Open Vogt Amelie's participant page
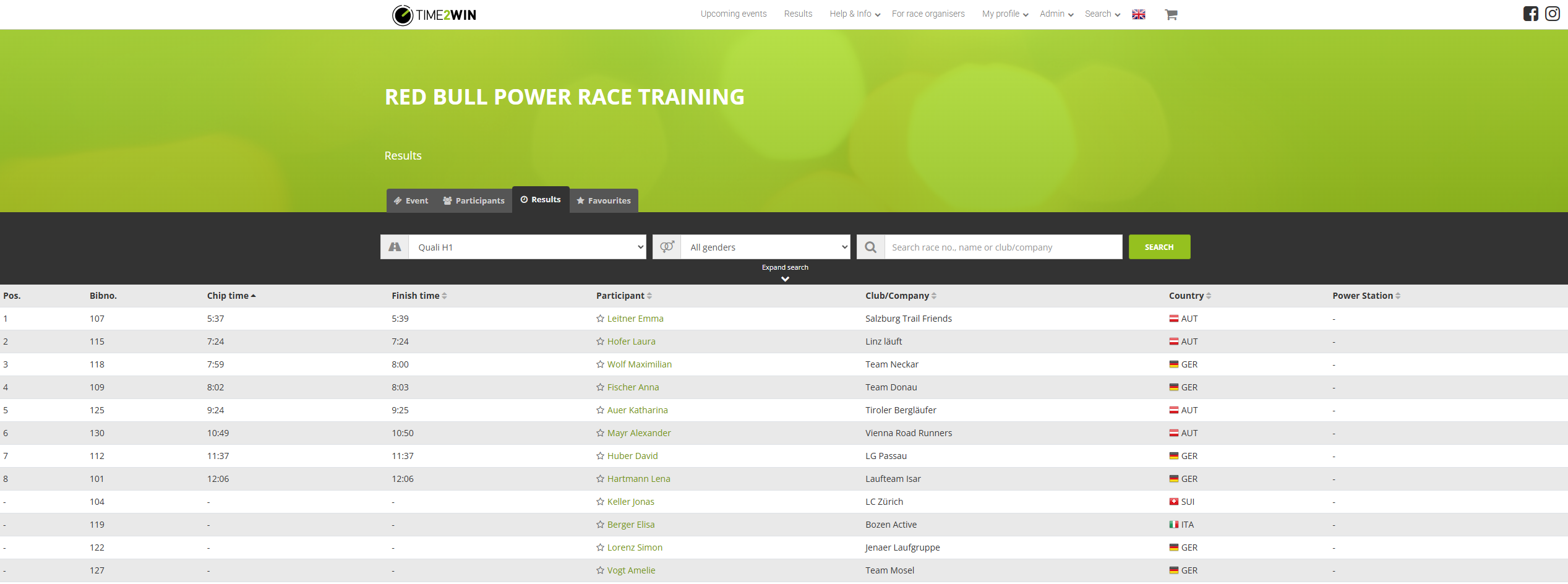 [632, 570]
